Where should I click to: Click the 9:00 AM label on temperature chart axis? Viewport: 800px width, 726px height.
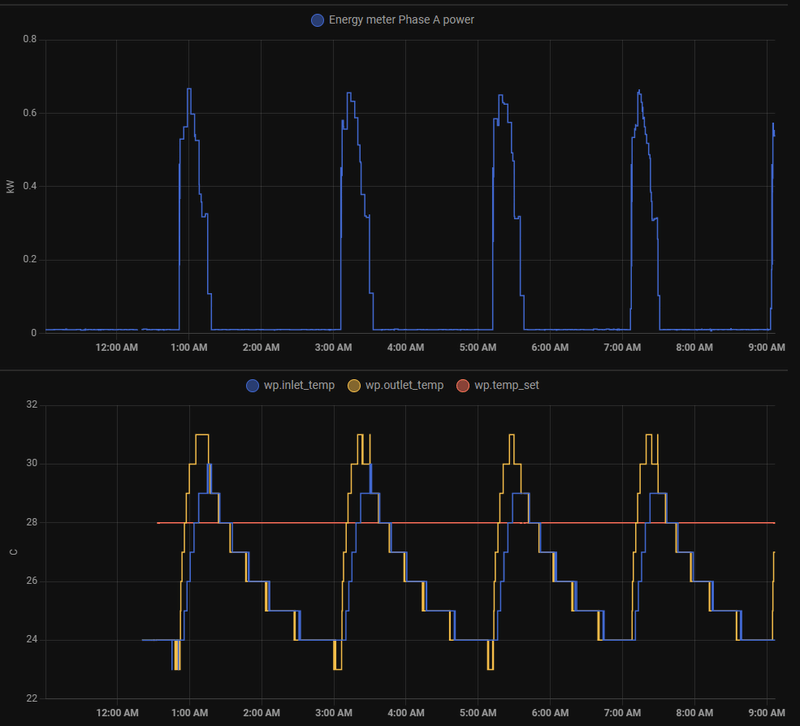coord(767,713)
